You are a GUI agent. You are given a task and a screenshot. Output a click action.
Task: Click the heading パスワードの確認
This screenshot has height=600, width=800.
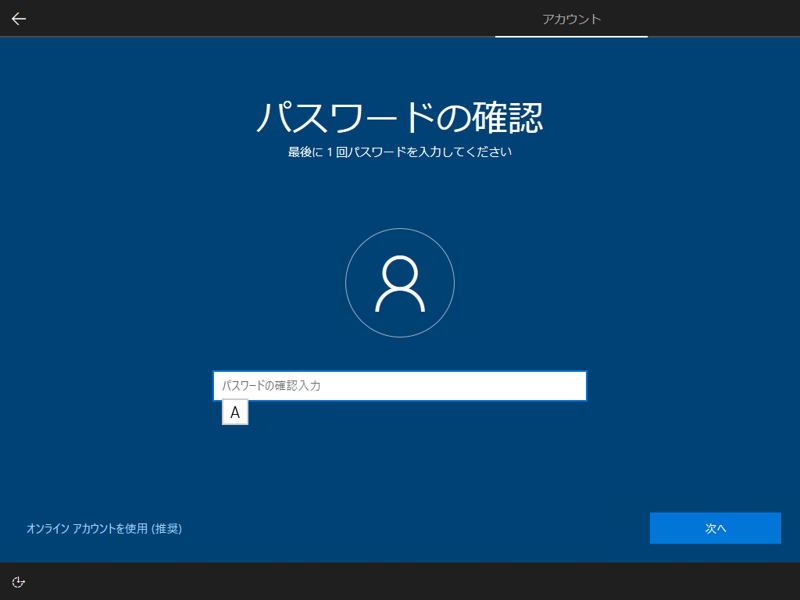[400, 117]
